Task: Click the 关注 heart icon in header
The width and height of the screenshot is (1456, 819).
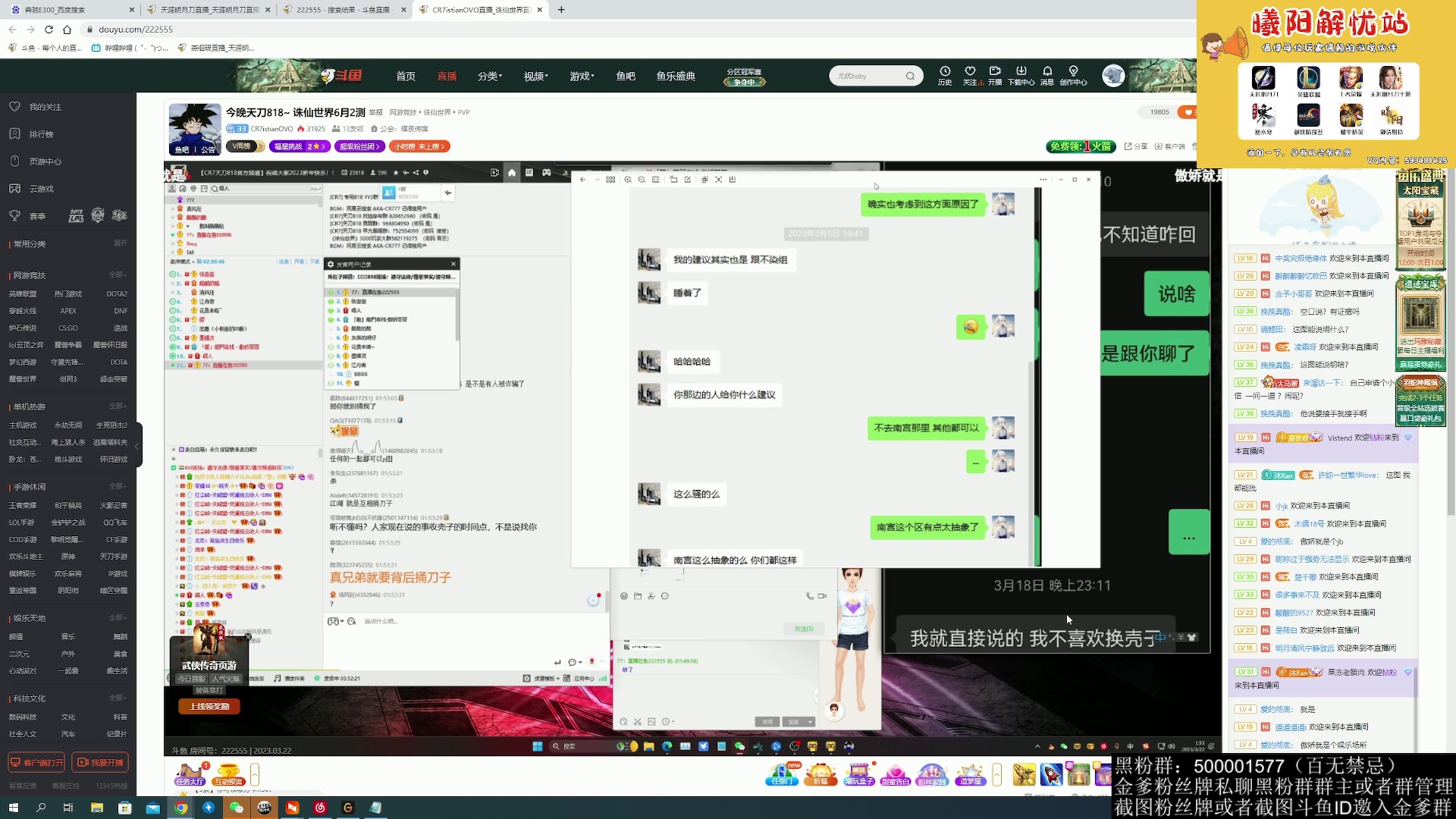Action: pos(970,72)
